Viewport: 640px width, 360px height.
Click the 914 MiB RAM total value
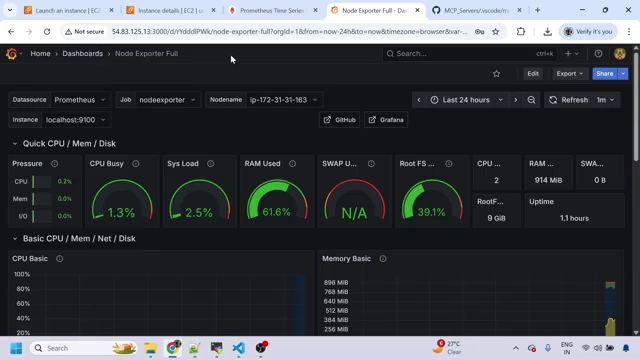click(x=548, y=180)
